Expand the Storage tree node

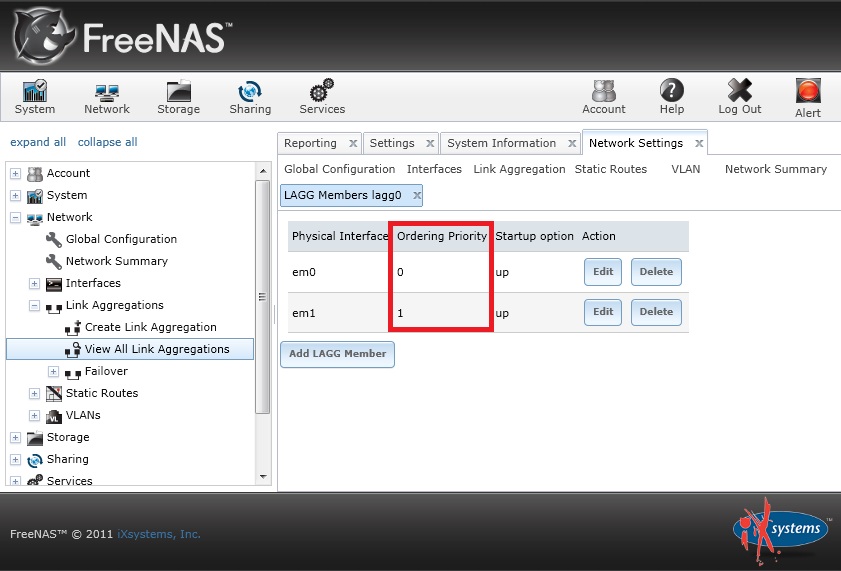pyautogui.click(x=16, y=437)
